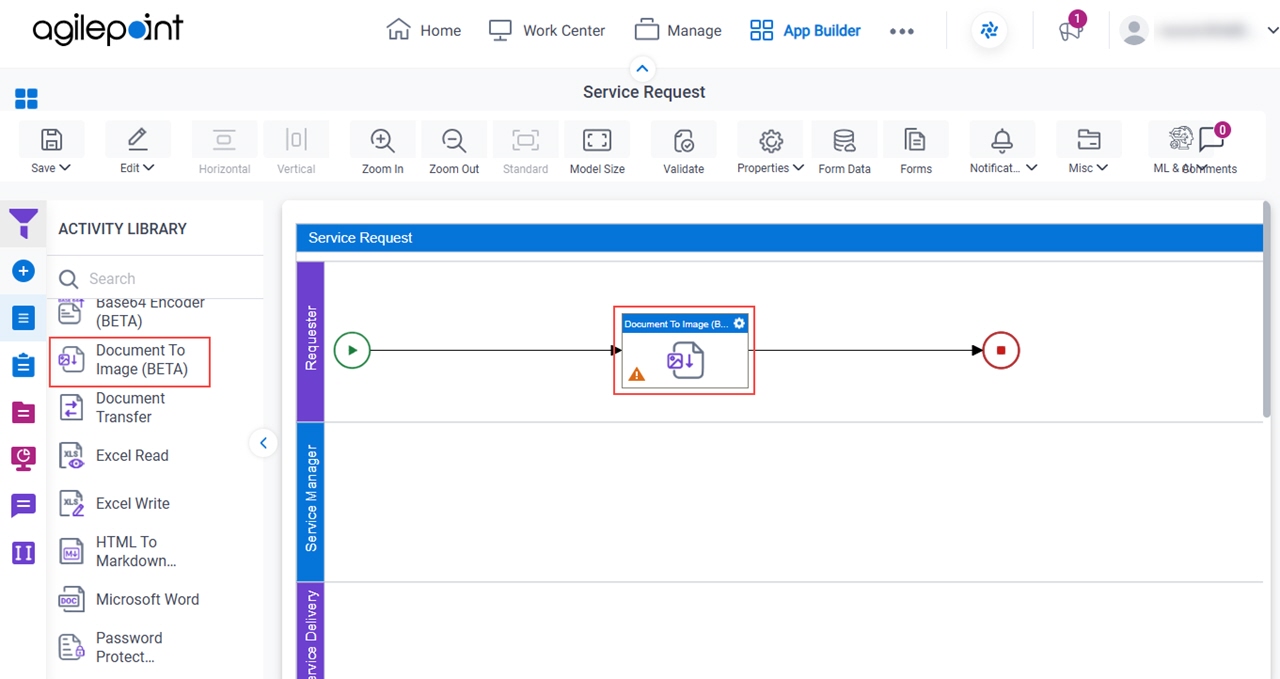Click the canvas vertical scrollbar
The image size is (1280, 679).
coord(1267,310)
